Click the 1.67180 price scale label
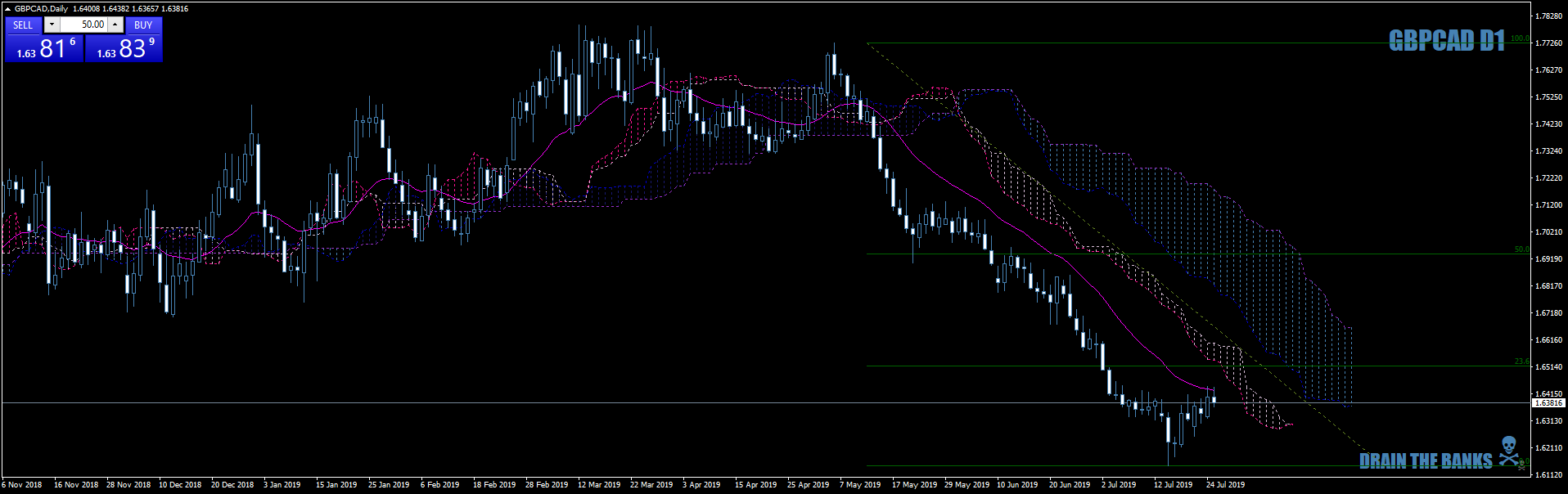This screenshot has height=494, width=1568. [x=1548, y=313]
